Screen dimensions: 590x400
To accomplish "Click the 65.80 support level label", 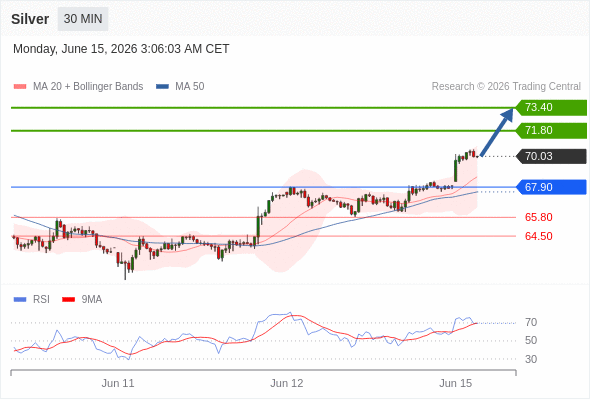I will click(538, 217).
